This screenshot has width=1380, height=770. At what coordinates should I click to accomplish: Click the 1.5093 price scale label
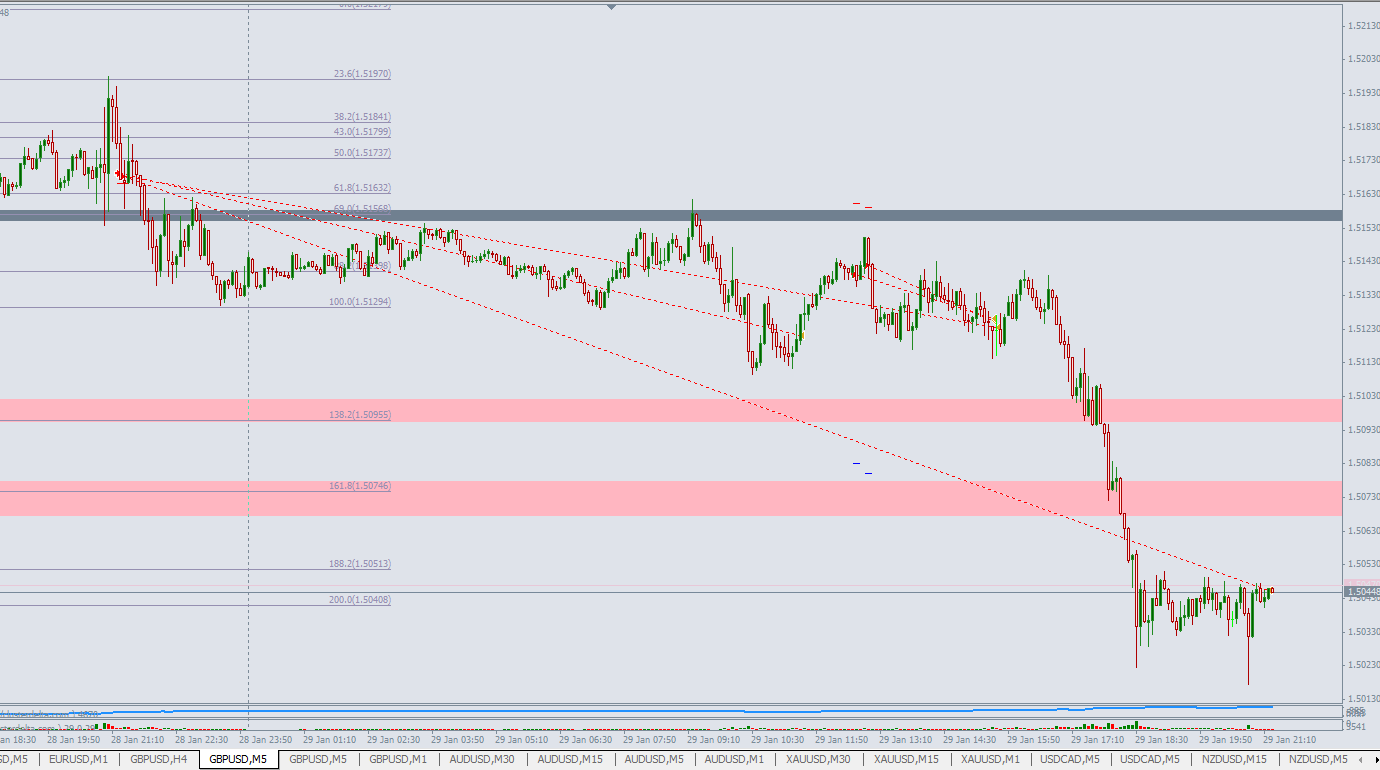[1364, 430]
